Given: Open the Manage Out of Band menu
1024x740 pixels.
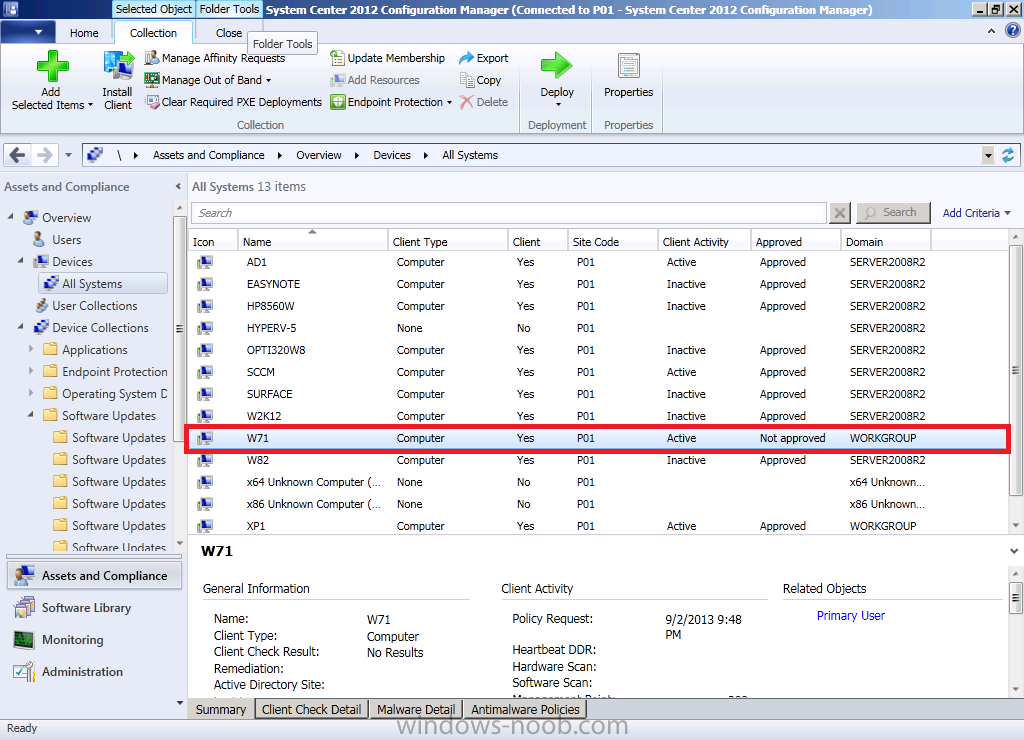Looking at the screenshot, I should coord(208,80).
